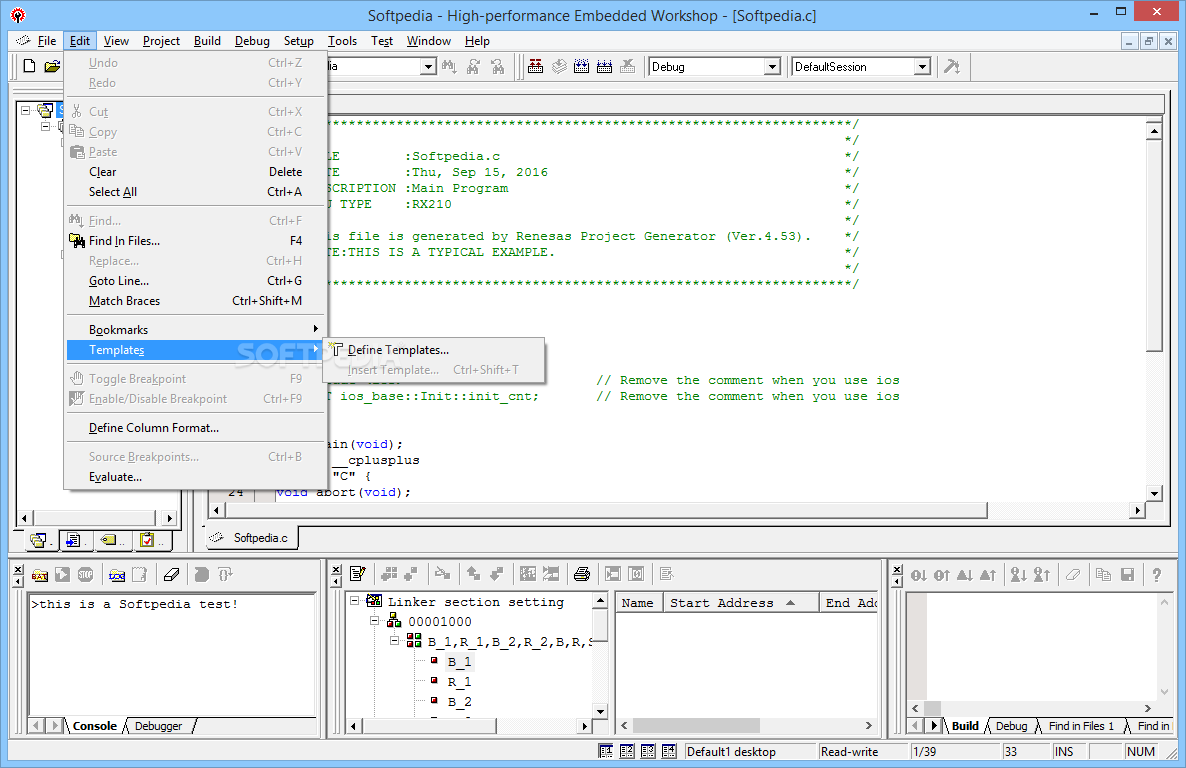This screenshot has width=1186, height=768.
Task: Open the Debug configuration dropdown
Action: pyautogui.click(x=771, y=67)
